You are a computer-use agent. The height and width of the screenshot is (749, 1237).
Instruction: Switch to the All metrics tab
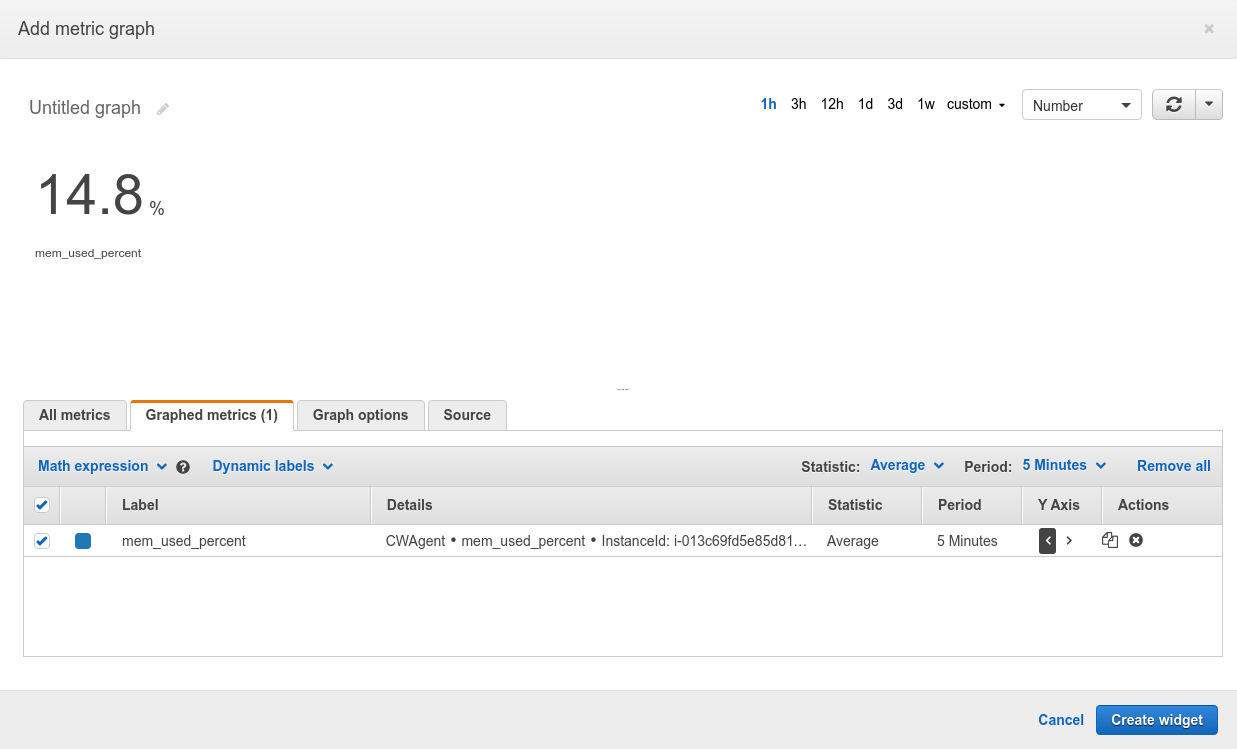[75, 415]
